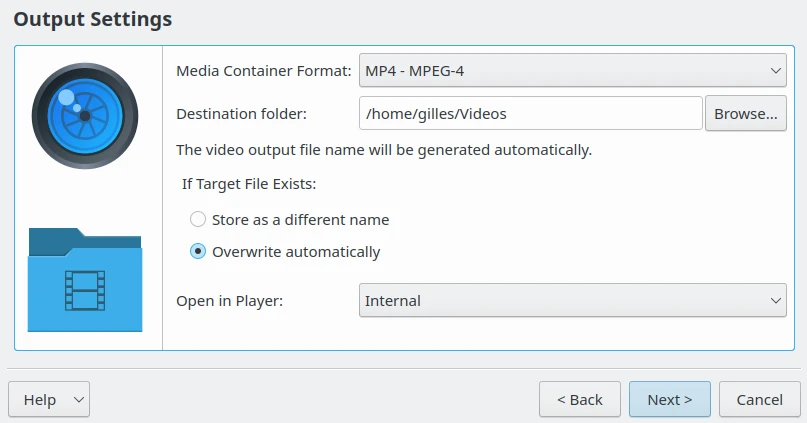Open the Media Container Format dropdown
Screen dimensions: 807x423
572,71
